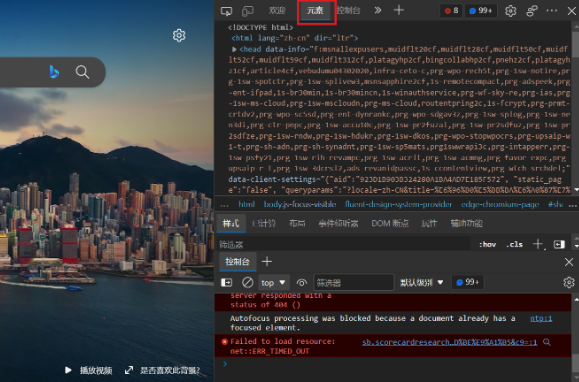Viewport: 579px width, 382px height.
Task: Toggle :hov element state
Action: pos(487,244)
